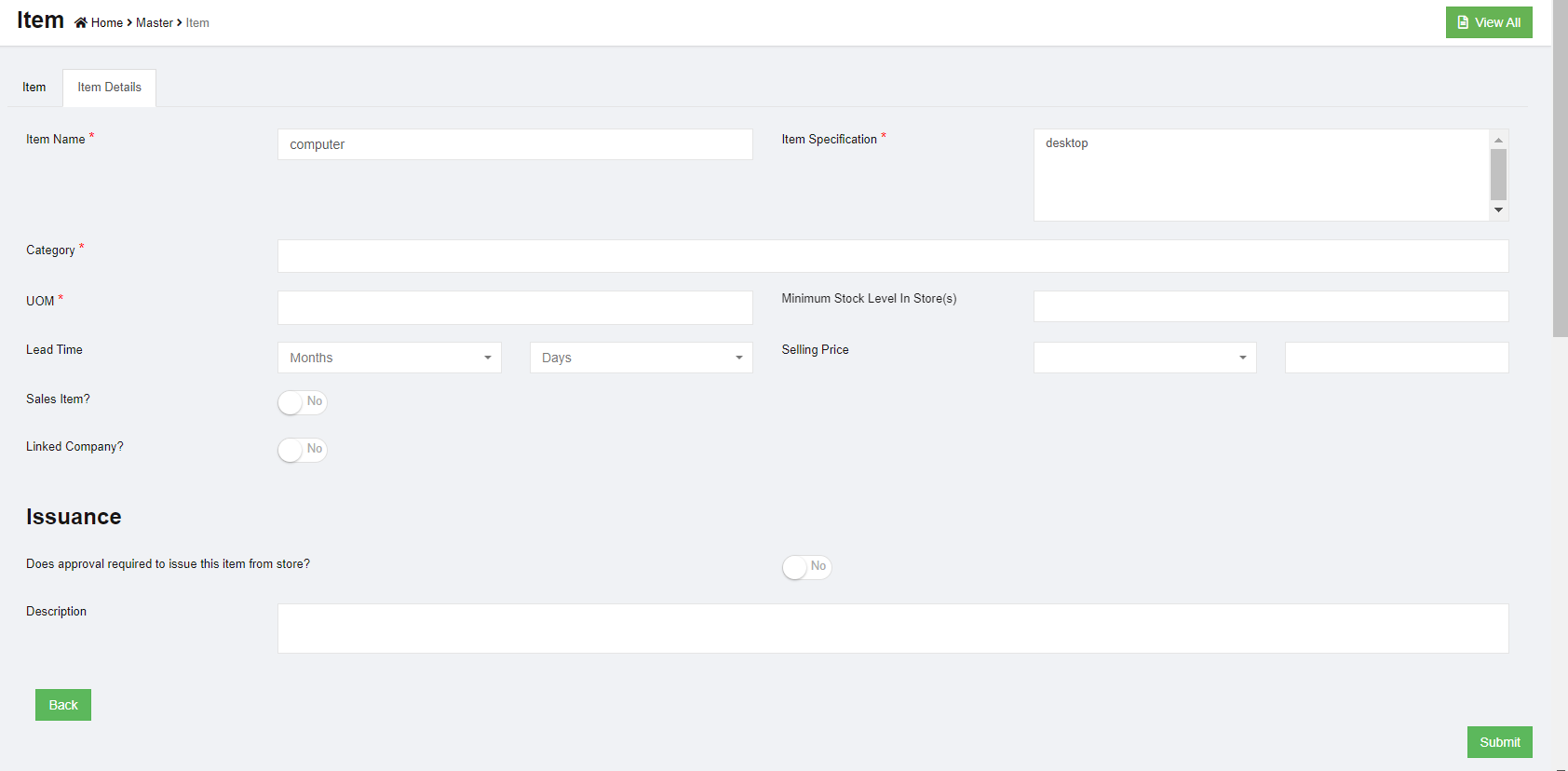Click the Home icon in breadcrumb
The height and width of the screenshot is (771, 1568).
[x=81, y=22]
